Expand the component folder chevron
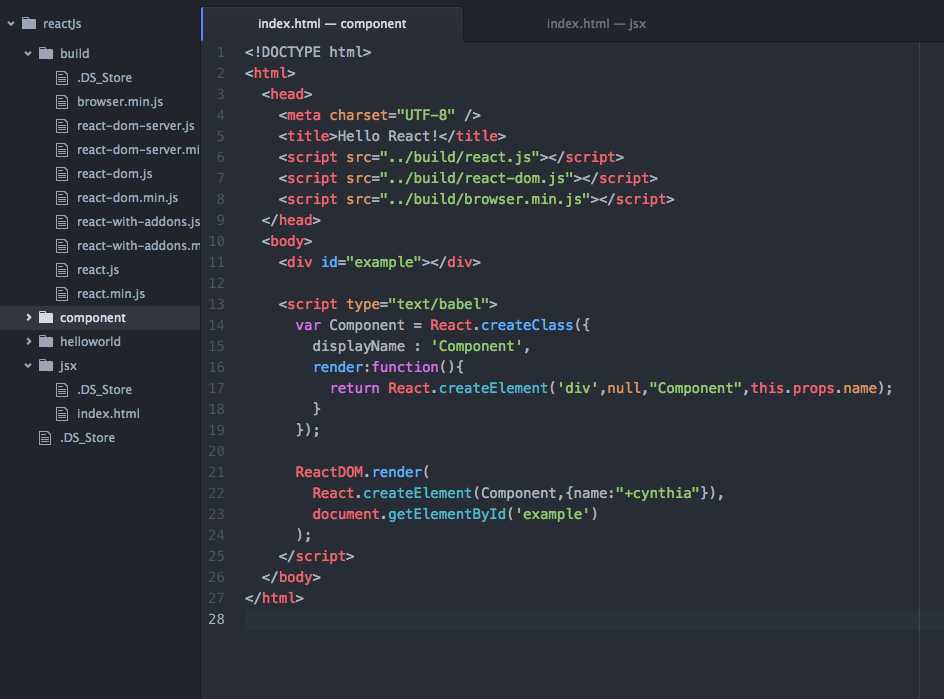 [x=28, y=317]
